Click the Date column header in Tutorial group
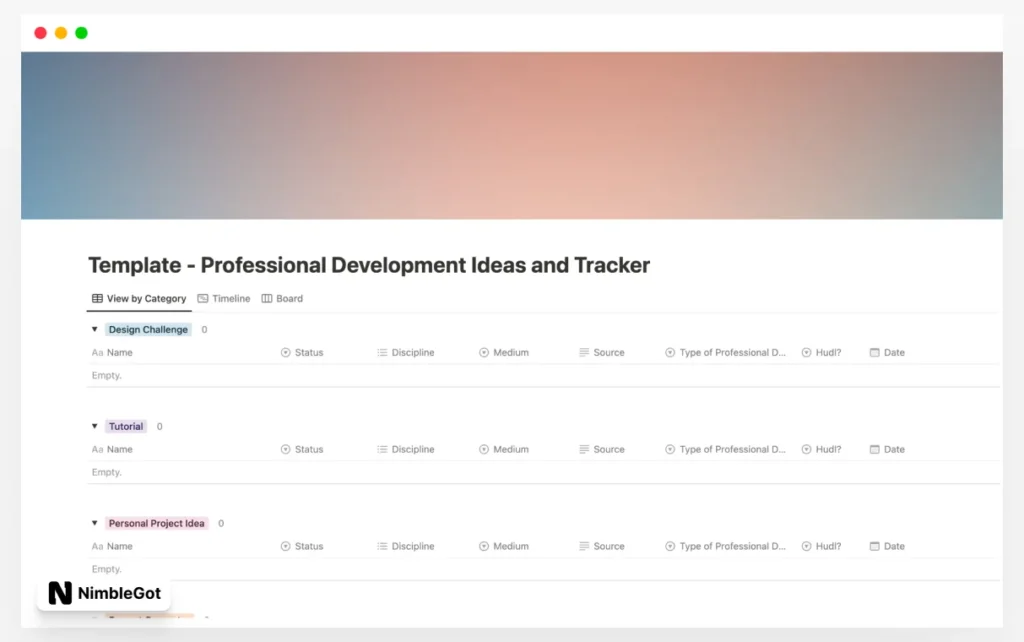1024x642 pixels. click(887, 449)
